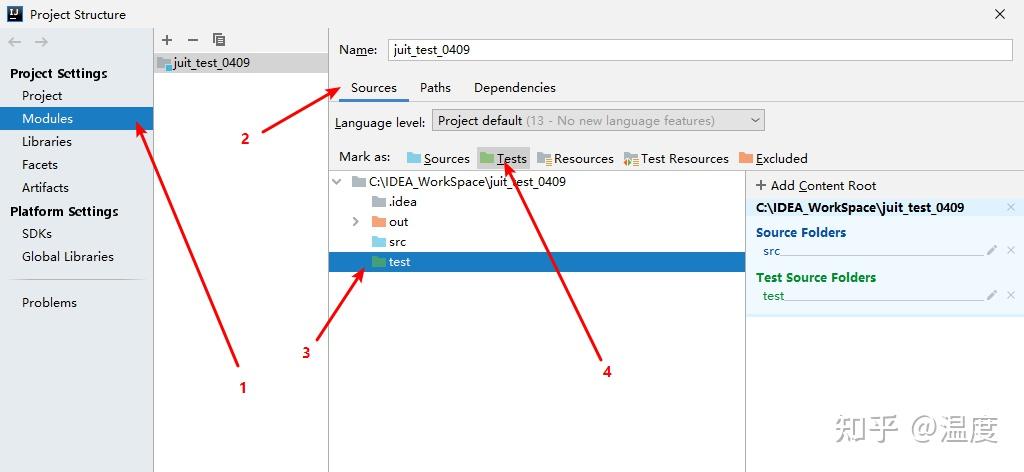Expand the out folder node

[356, 222]
